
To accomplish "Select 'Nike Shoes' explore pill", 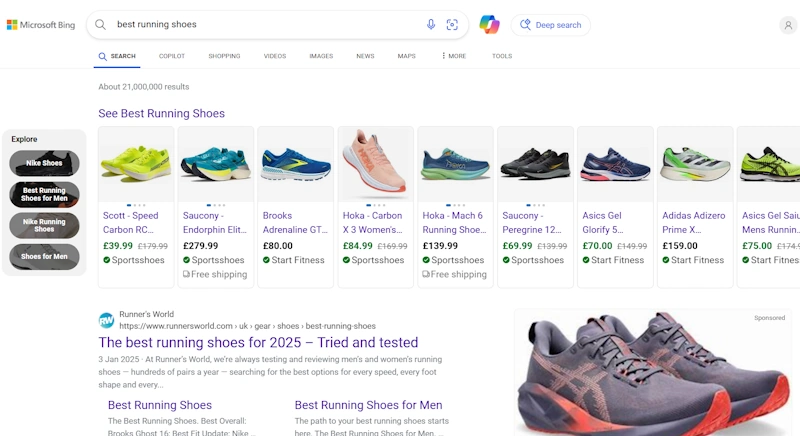I will (44, 163).
